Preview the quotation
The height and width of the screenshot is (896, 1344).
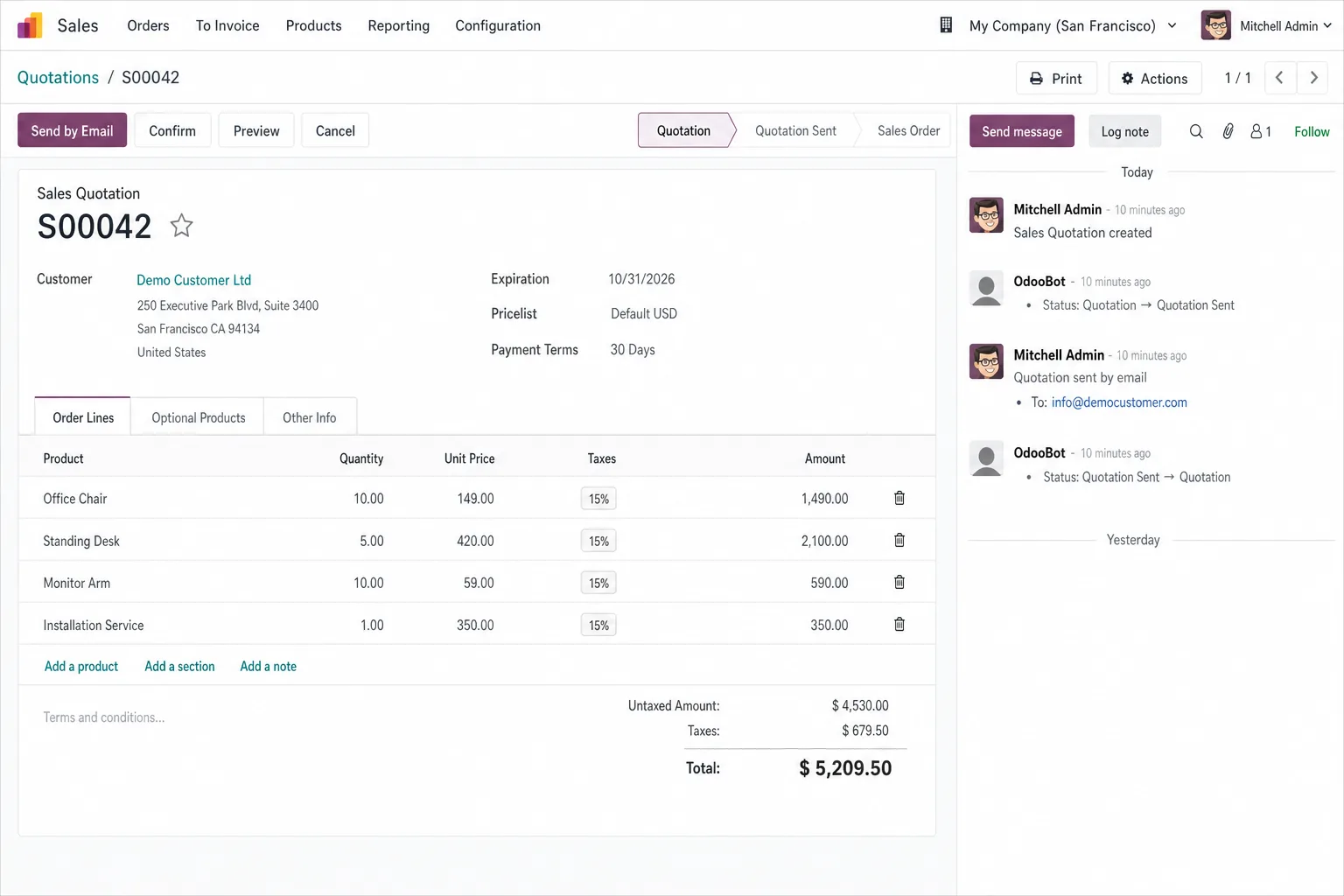click(256, 130)
